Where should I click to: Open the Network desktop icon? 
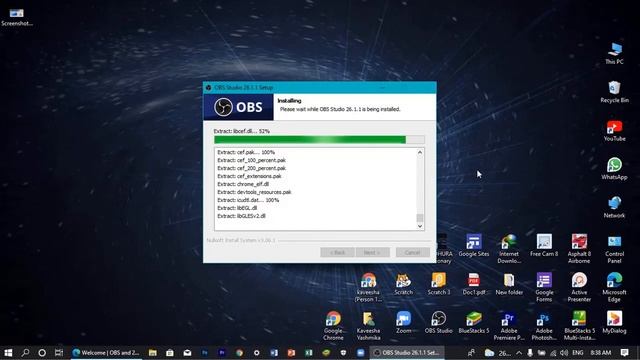click(614, 207)
